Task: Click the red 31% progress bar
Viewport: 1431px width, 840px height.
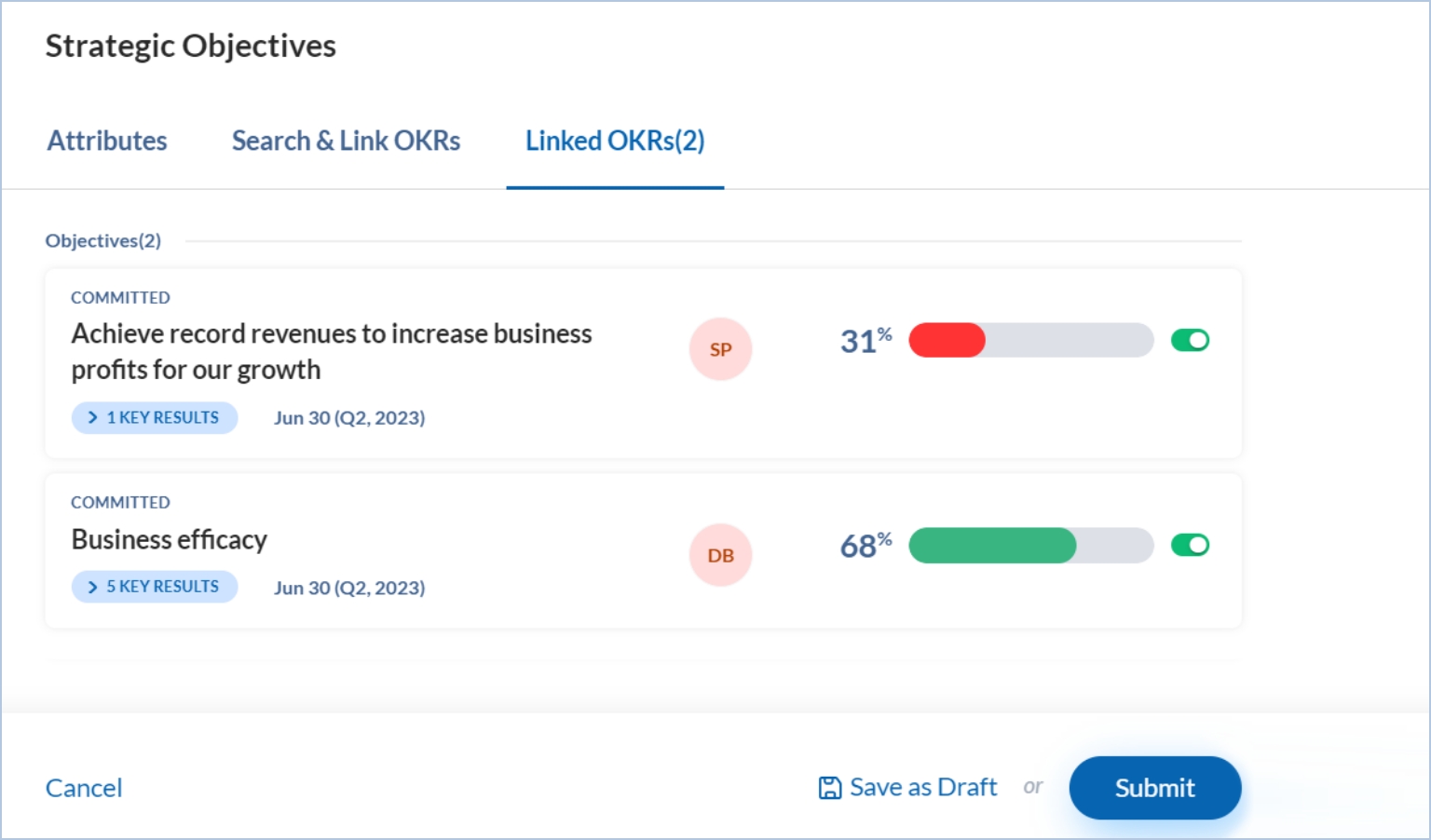Action: (1030, 341)
